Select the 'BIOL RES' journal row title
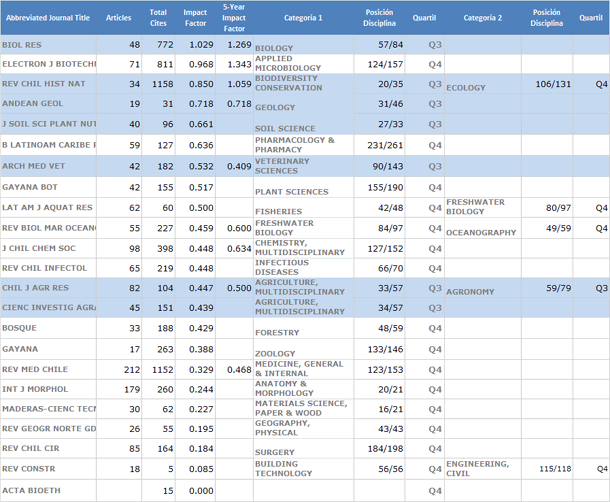Viewport: 610px width, 502px height. click(22, 45)
